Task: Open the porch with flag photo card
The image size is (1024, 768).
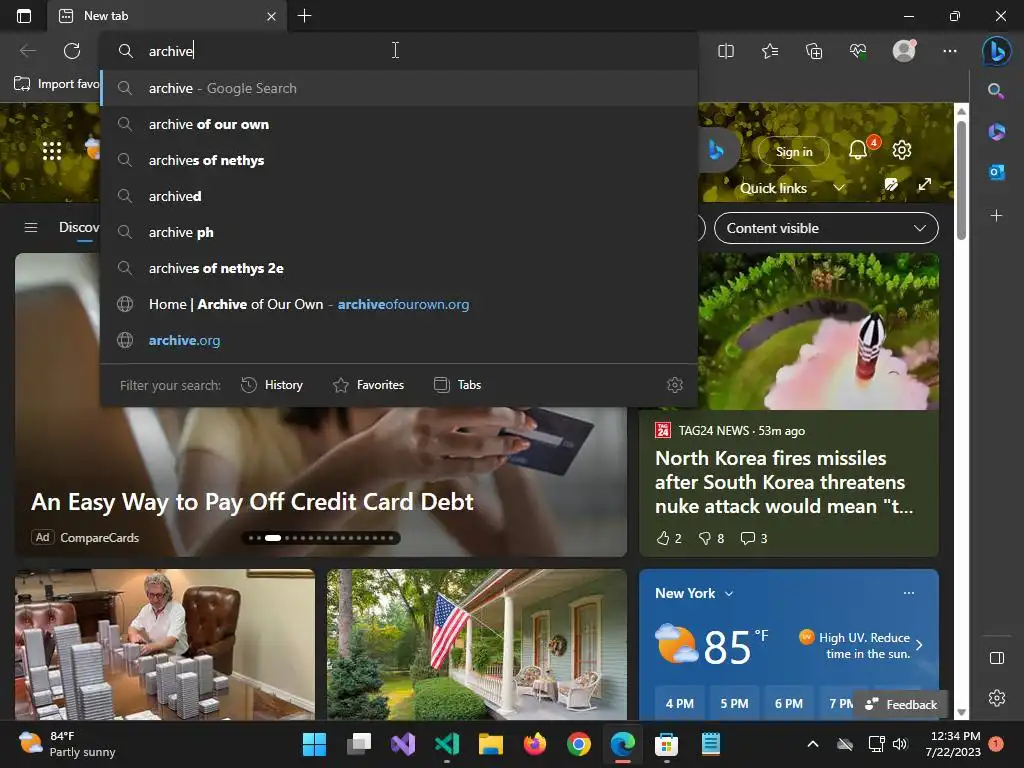Action: click(x=477, y=645)
